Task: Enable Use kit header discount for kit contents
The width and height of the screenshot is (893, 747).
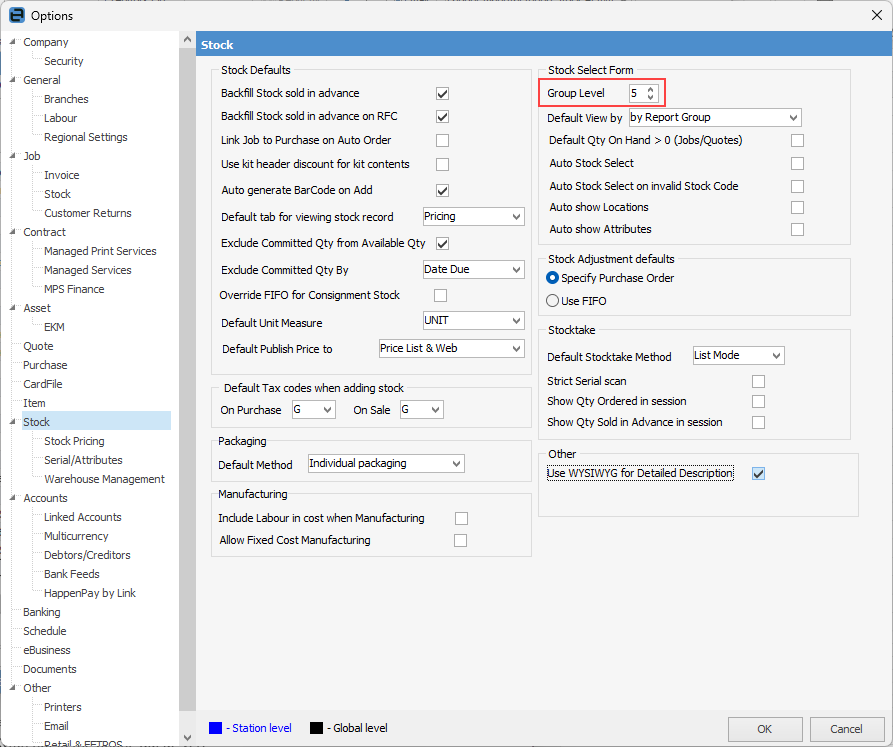Action: [442, 165]
